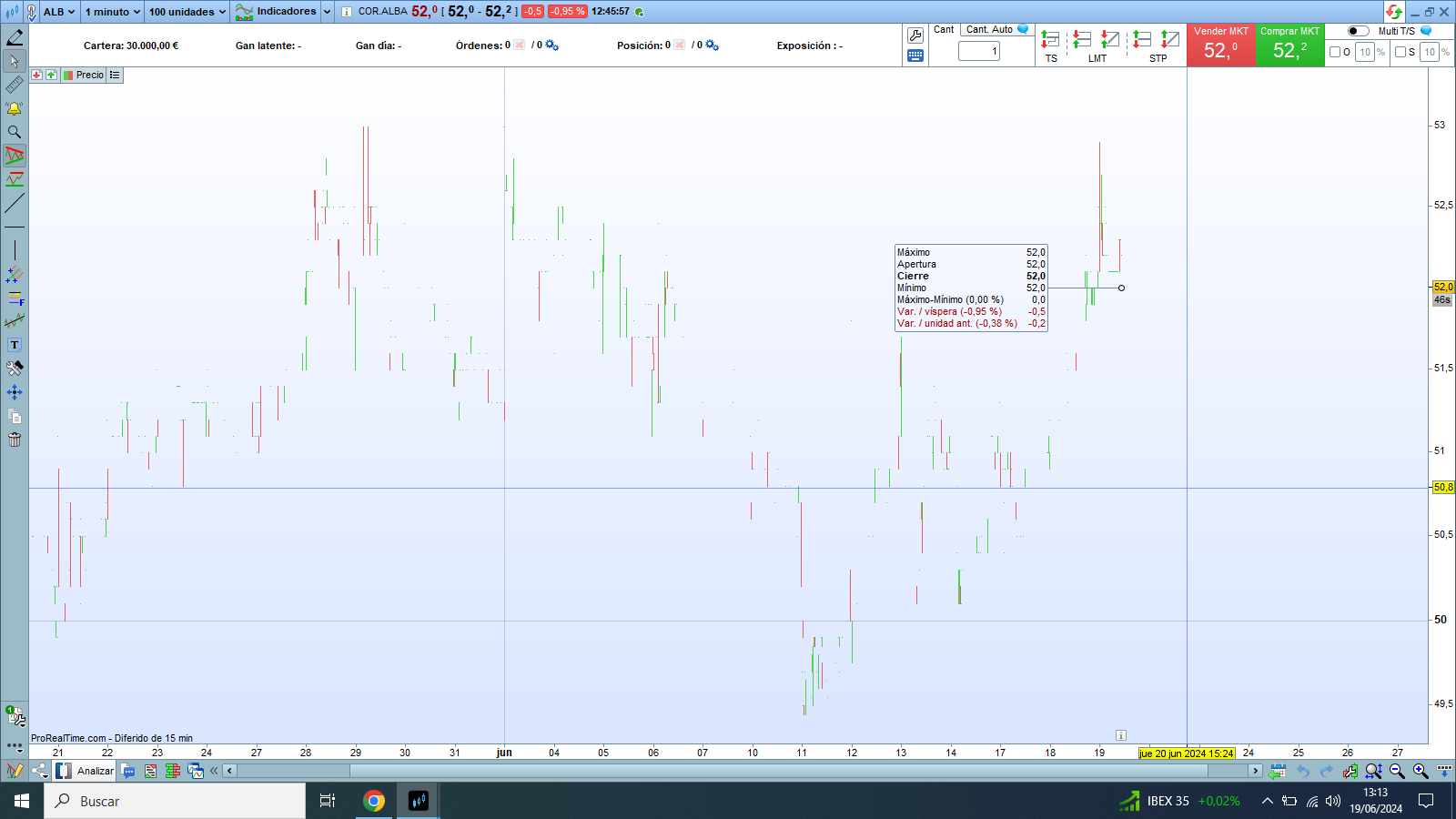Click the undo arrow in bottom toolbar
Image resolution: width=1456 pixels, height=819 pixels.
[x=1302, y=771]
